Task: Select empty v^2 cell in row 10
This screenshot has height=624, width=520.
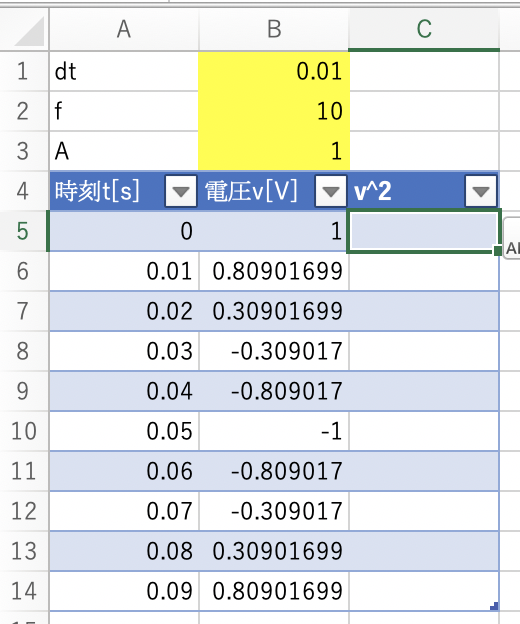Action: click(424, 431)
